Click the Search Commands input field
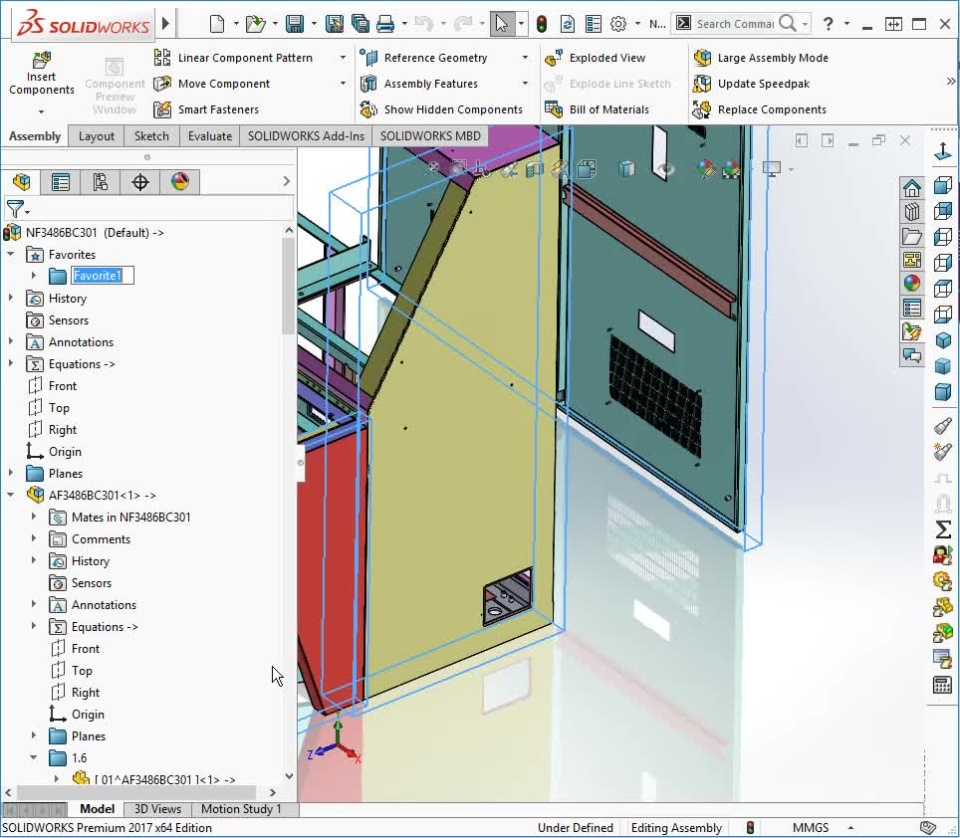 click(735, 24)
